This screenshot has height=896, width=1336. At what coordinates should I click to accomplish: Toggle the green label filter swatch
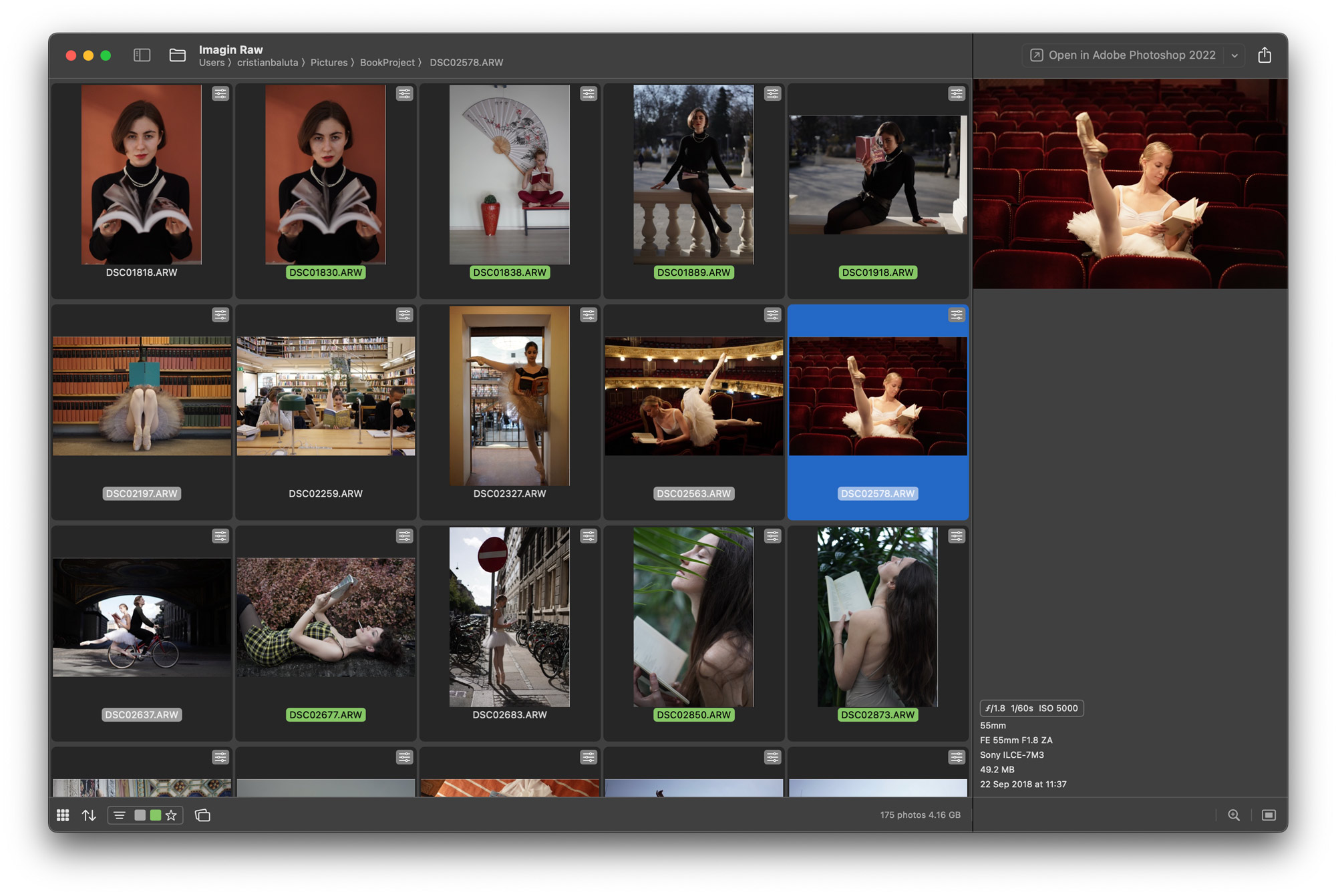[x=155, y=815]
